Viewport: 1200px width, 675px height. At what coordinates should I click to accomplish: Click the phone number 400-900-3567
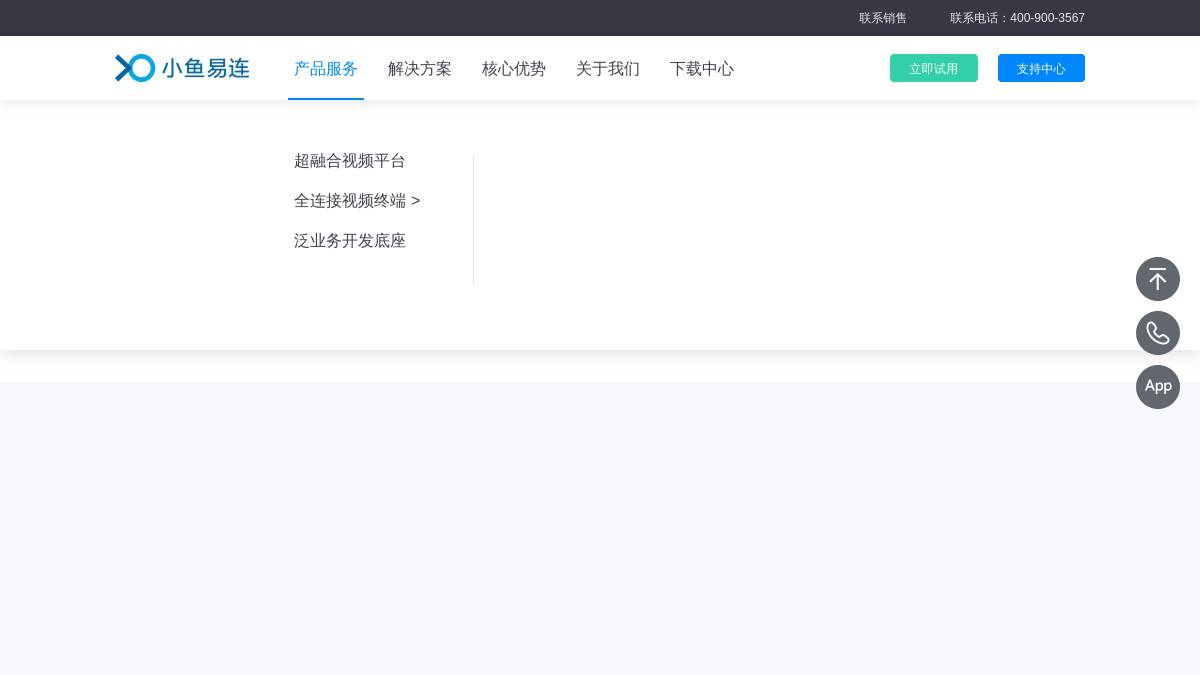point(1047,18)
